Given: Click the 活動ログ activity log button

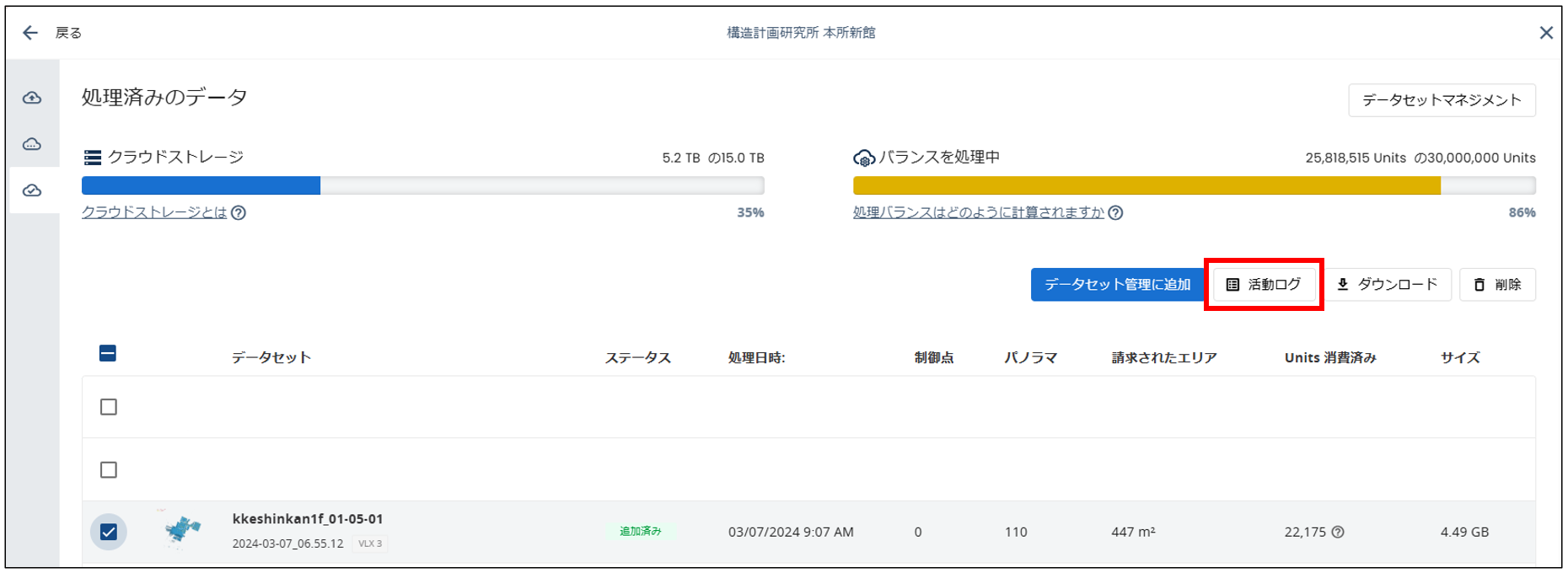Looking at the screenshot, I should coord(1264,285).
